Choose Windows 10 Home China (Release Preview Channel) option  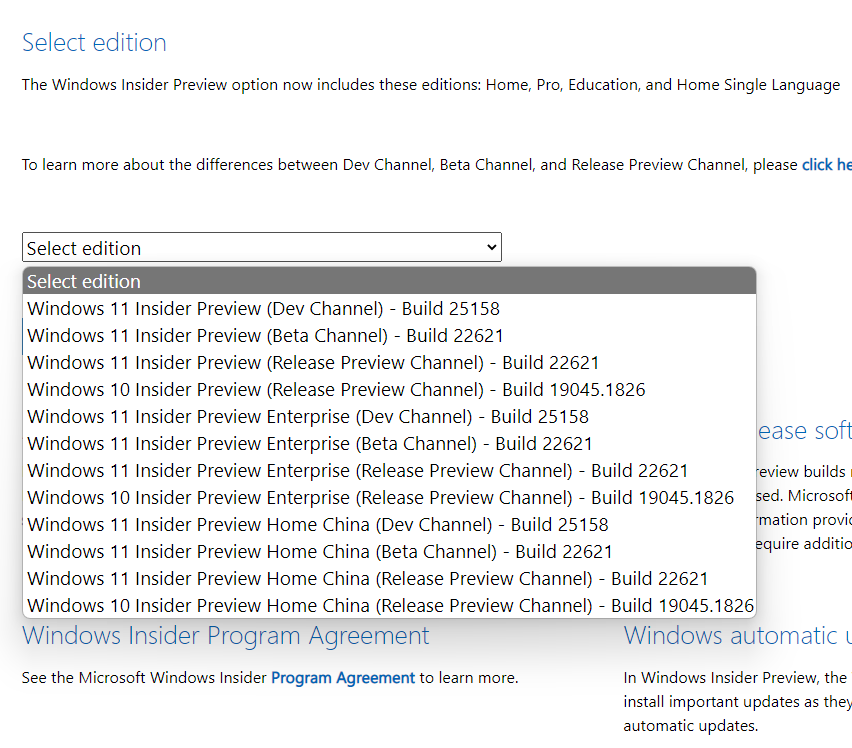(389, 605)
